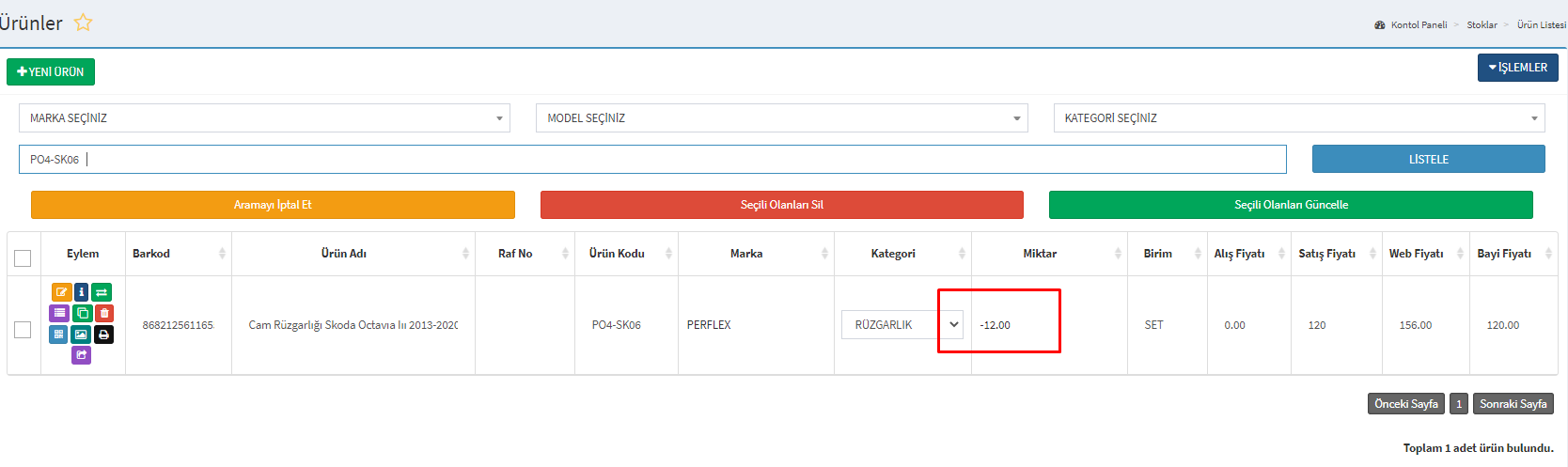
Task: Click the orange edit product icon
Action: click(x=61, y=292)
